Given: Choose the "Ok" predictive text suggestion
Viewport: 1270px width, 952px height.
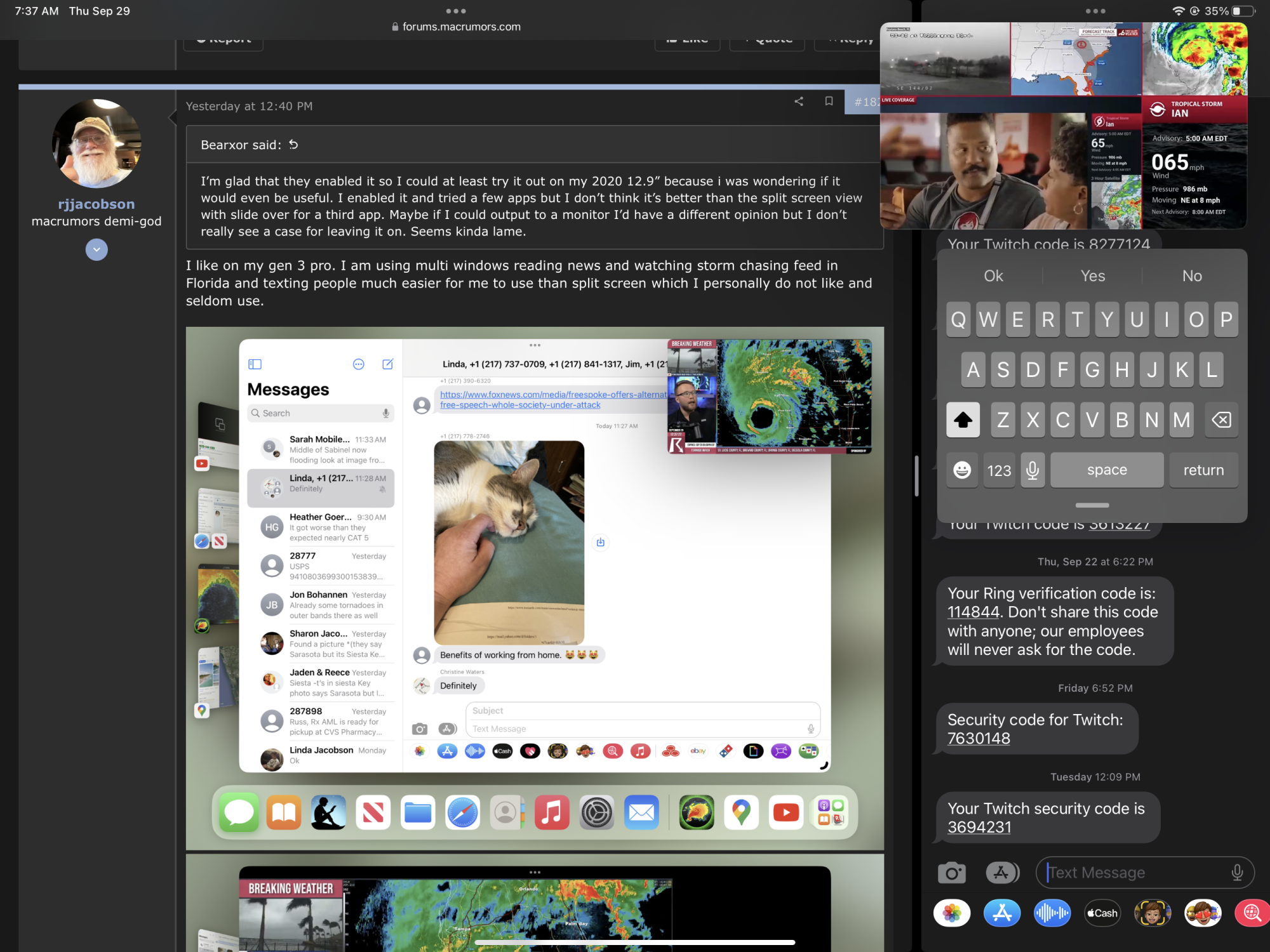Looking at the screenshot, I should point(993,276).
